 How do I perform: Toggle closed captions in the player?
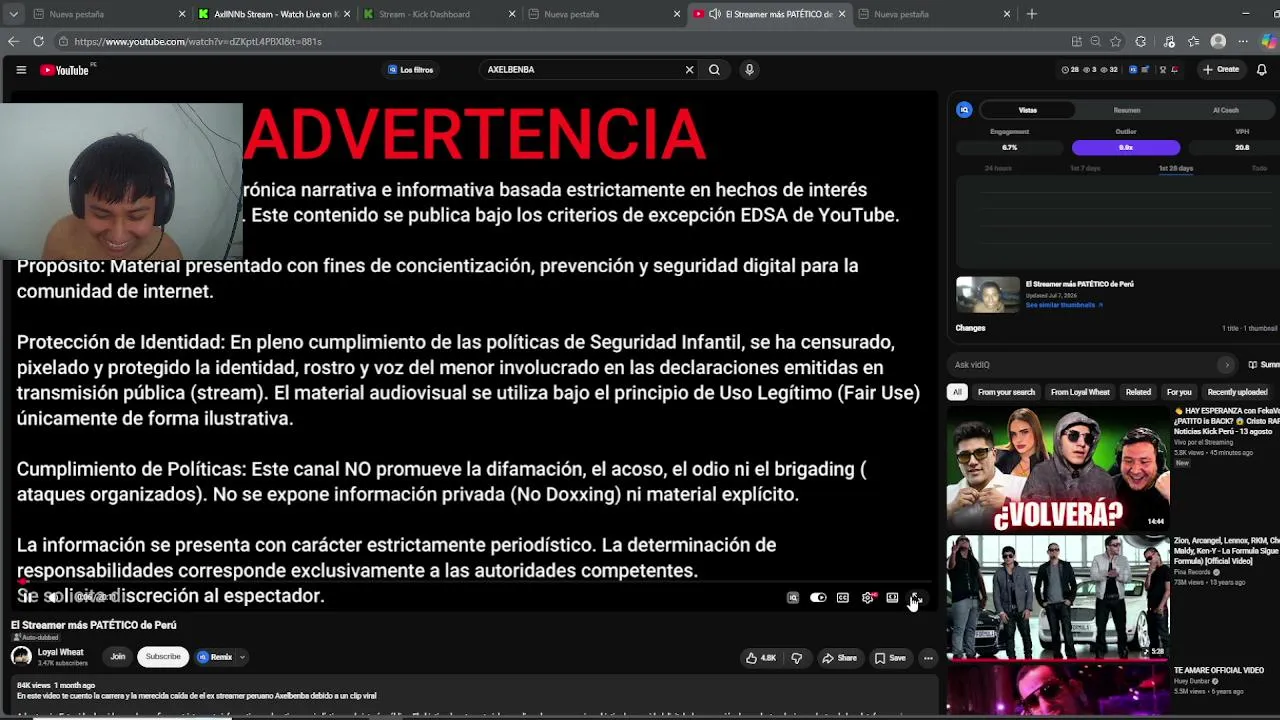point(843,598)
